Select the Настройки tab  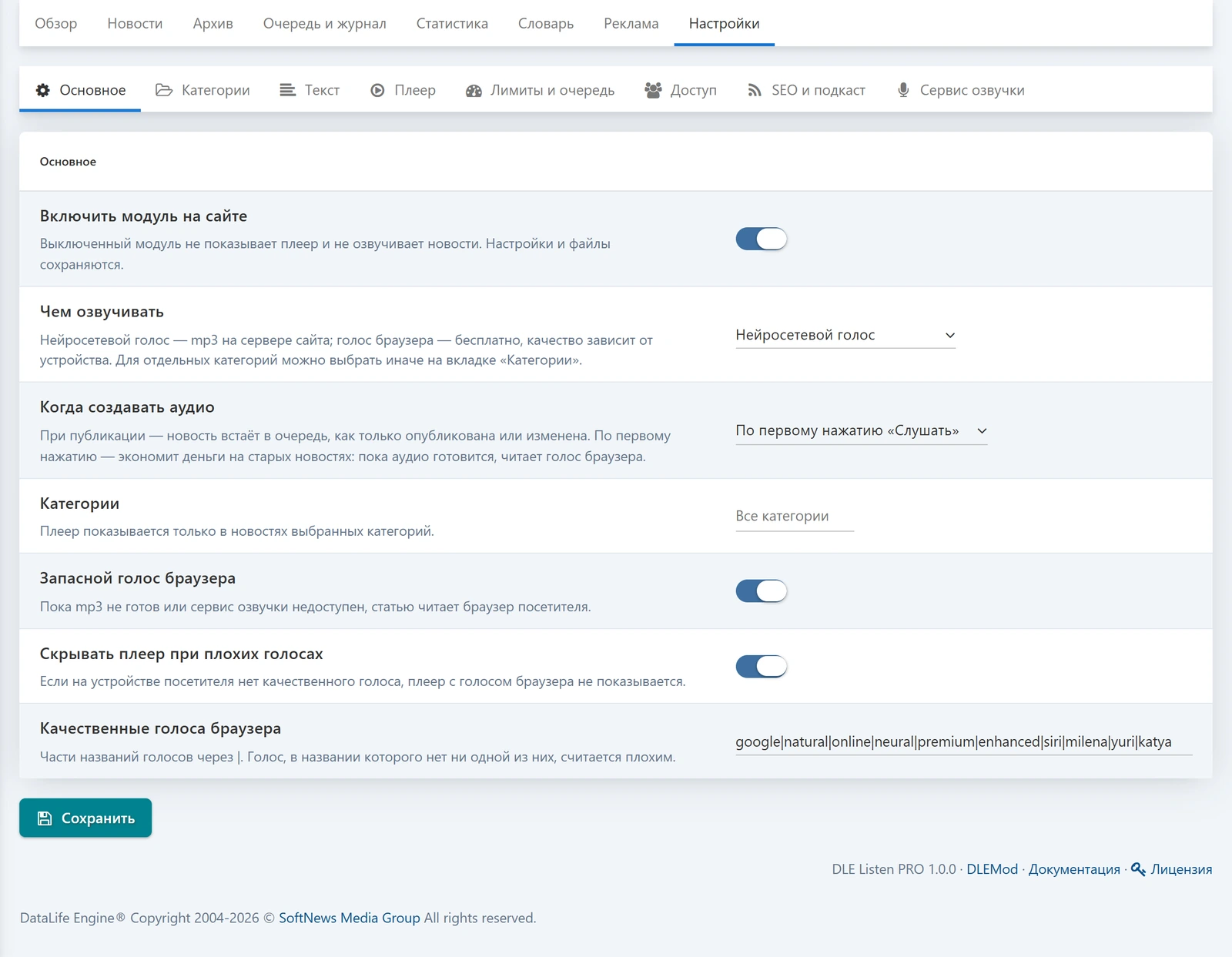(725, 23)
